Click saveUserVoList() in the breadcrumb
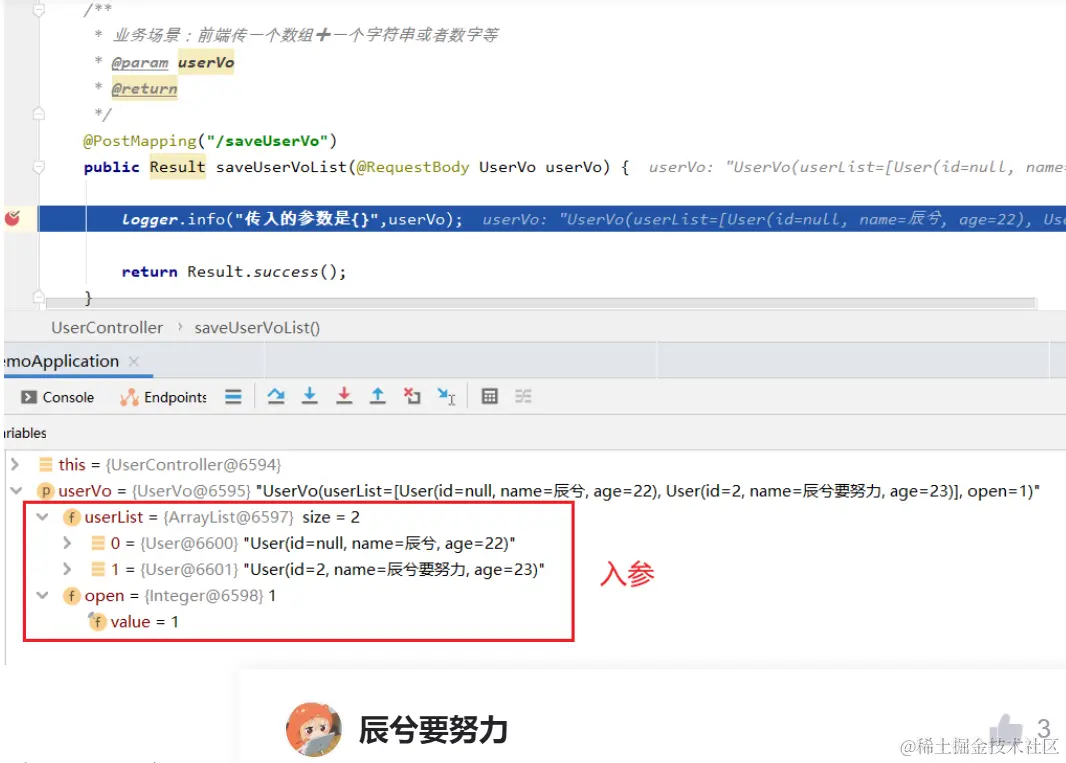This screenshot has width=1066, height=763. pyautogui.click(x=257, y=328)
